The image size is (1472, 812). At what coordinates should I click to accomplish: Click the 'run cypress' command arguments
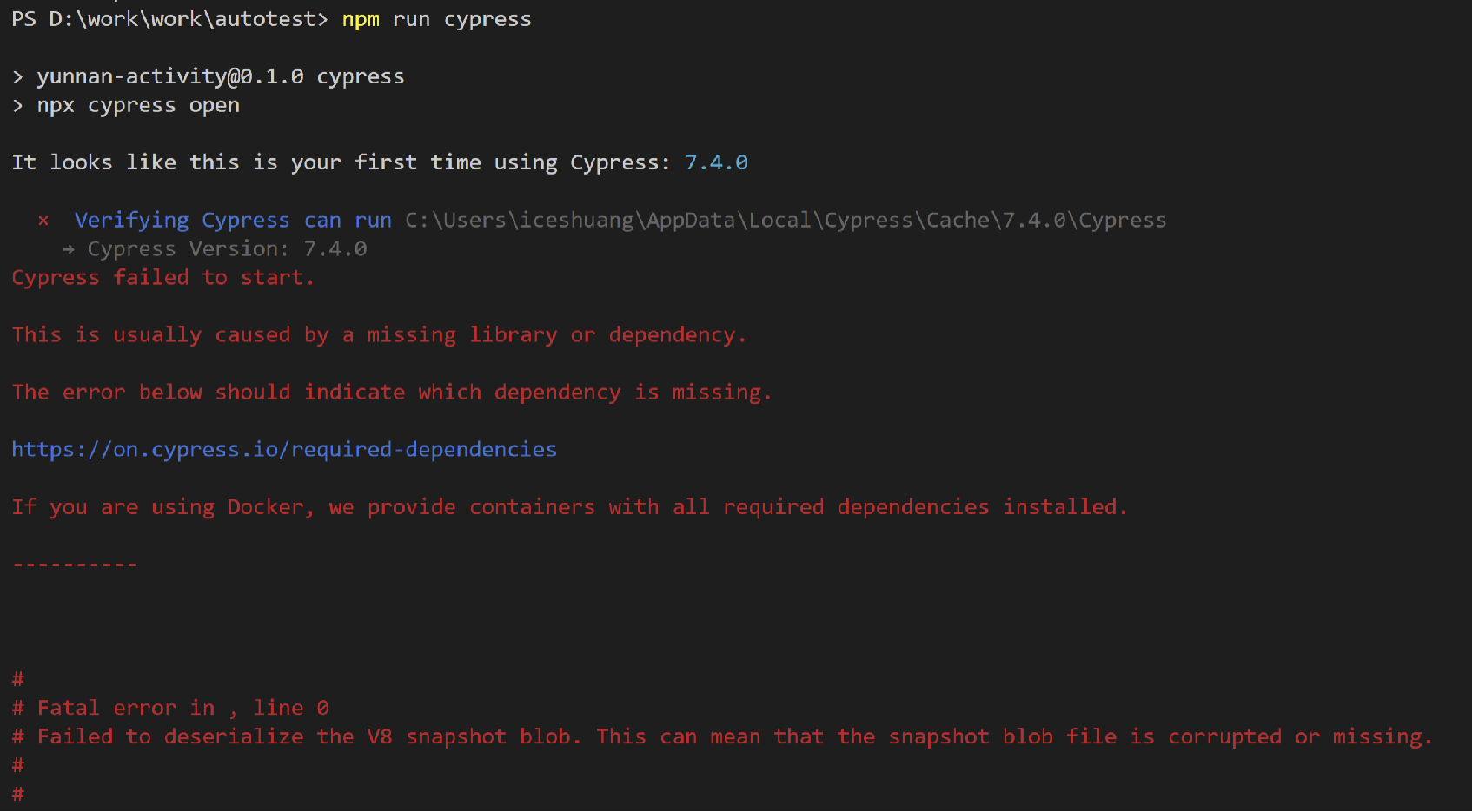click(x=461, y=19)
